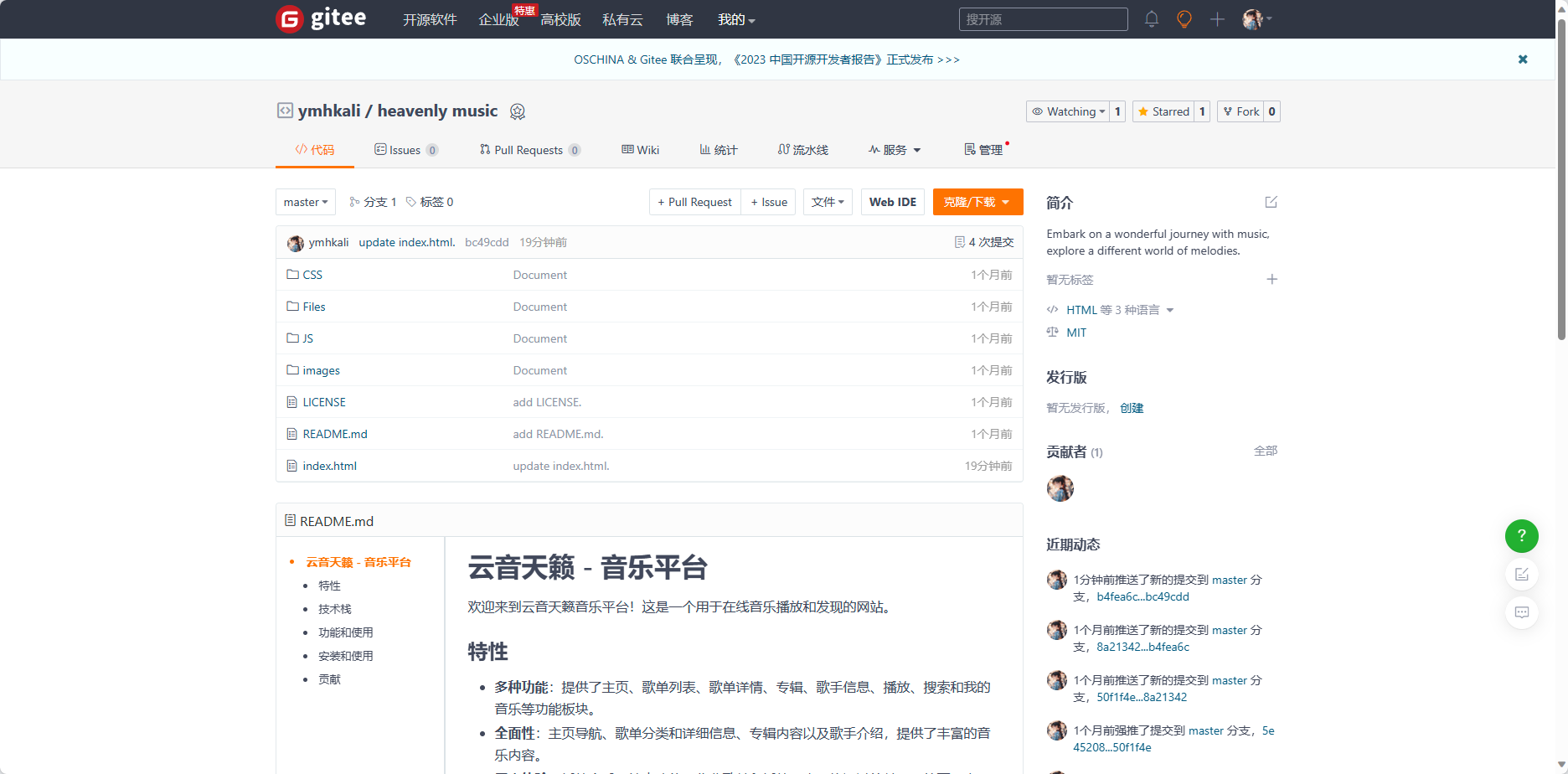This screenshot has height=774, width=1568.
Task: Click the floating feedback edit icon
Action: coord(1522,575)
